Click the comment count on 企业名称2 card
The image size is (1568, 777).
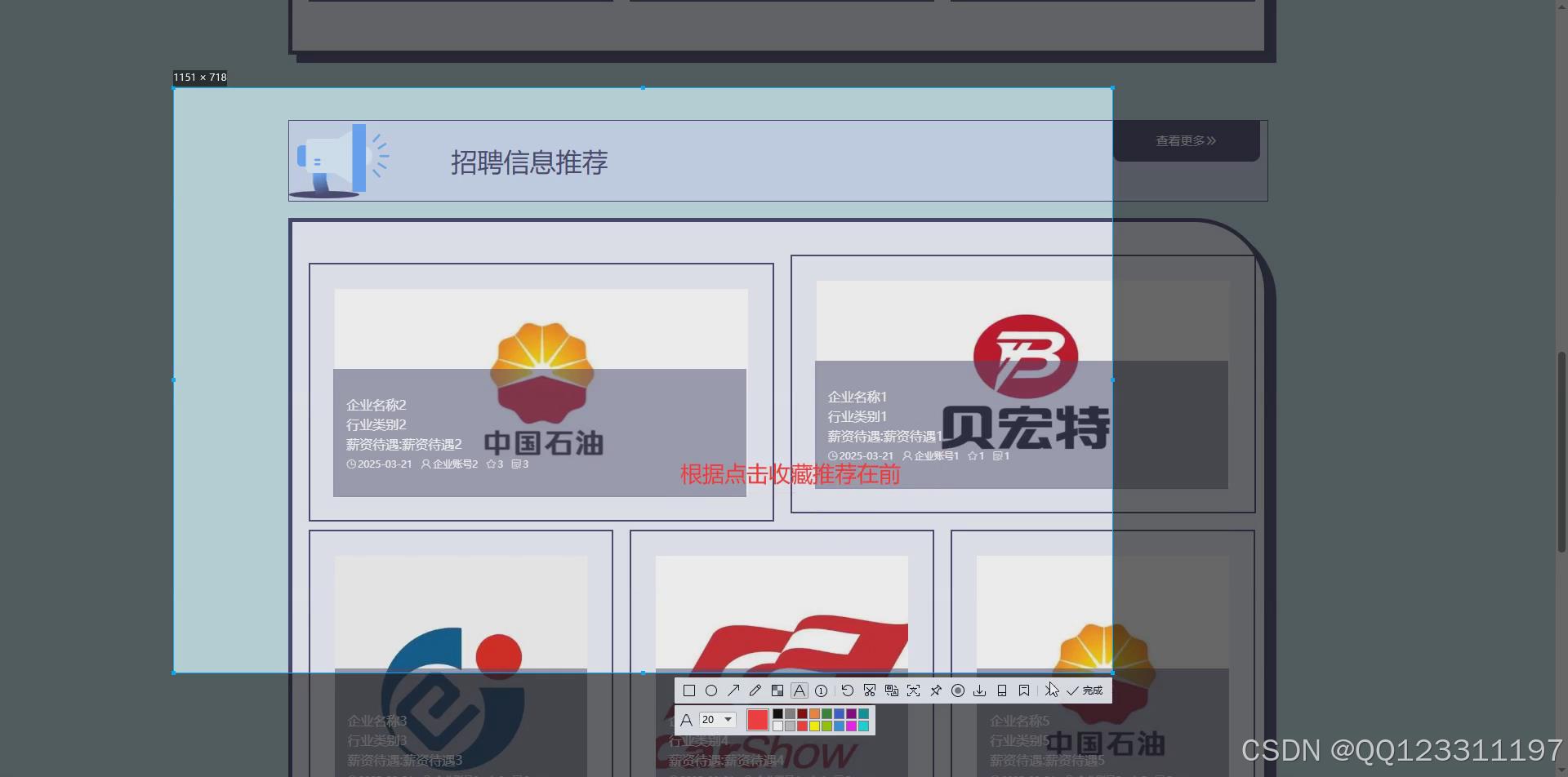pyautogui.click(x=520, y=464)
